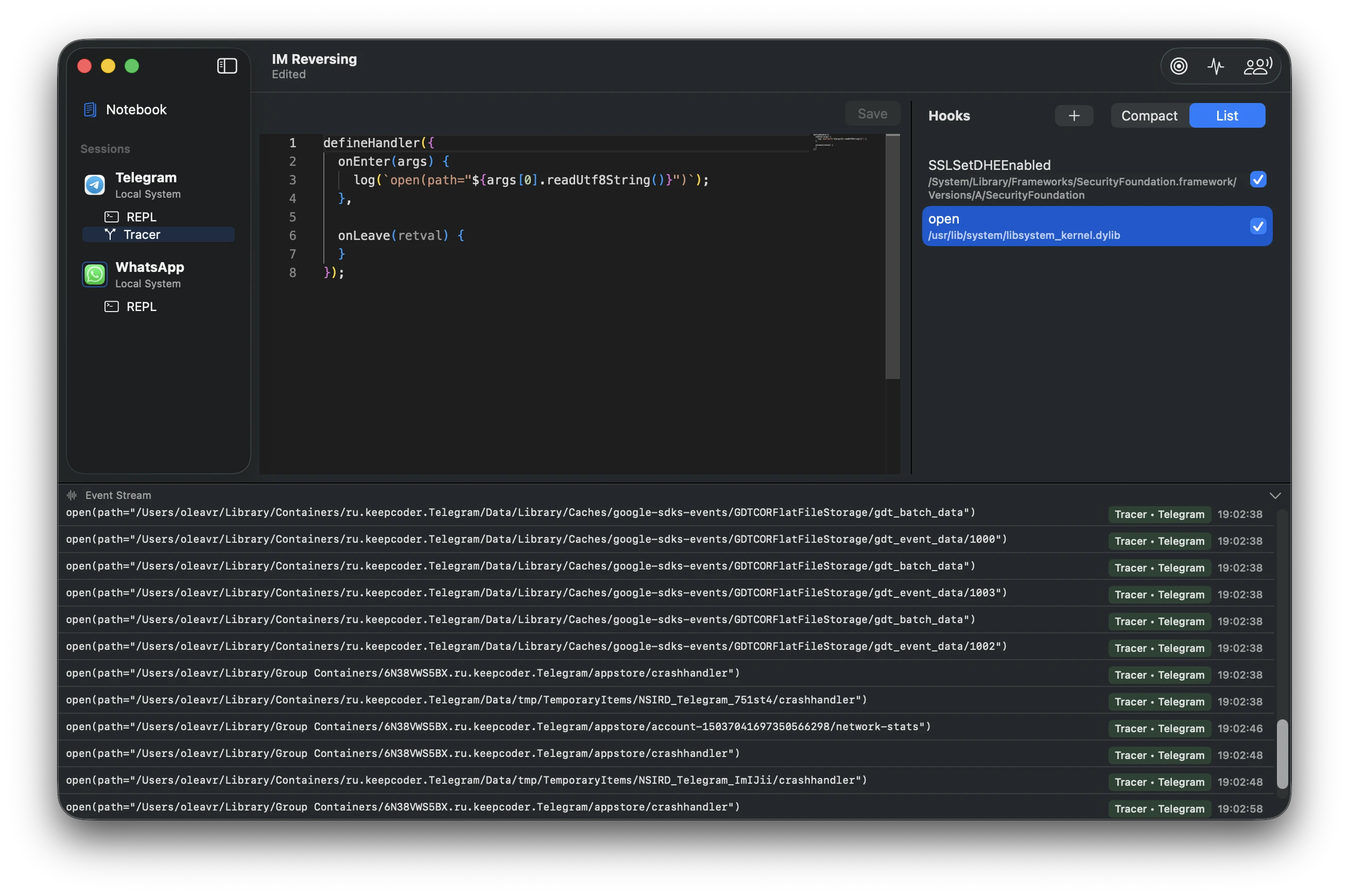
Task: Click event row with gdt_event_data/1003 path
Action: (x=666, y=593)
